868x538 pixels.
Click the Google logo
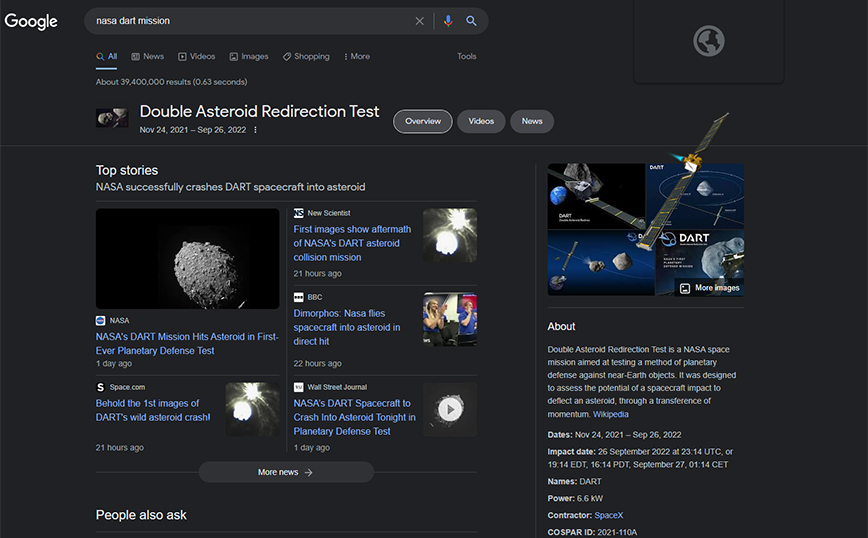pos(31,21)
